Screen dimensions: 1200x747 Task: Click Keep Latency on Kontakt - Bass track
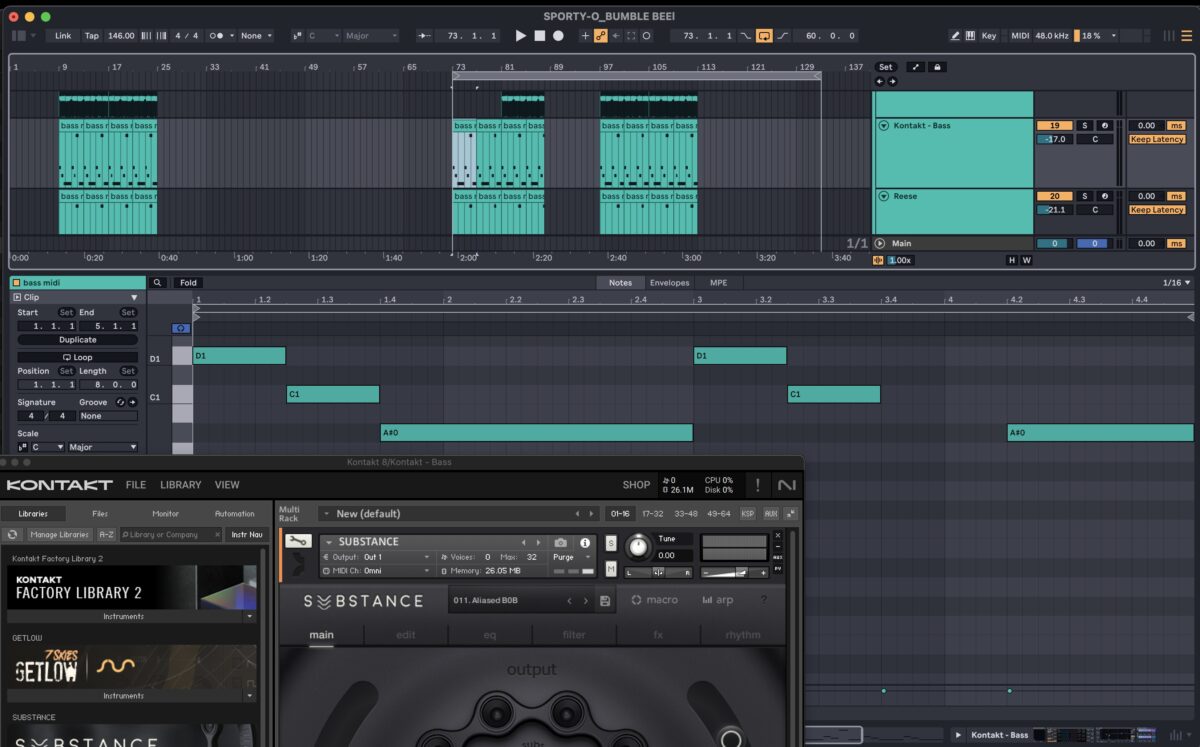pyautogui.click(x=1157, y=139)
